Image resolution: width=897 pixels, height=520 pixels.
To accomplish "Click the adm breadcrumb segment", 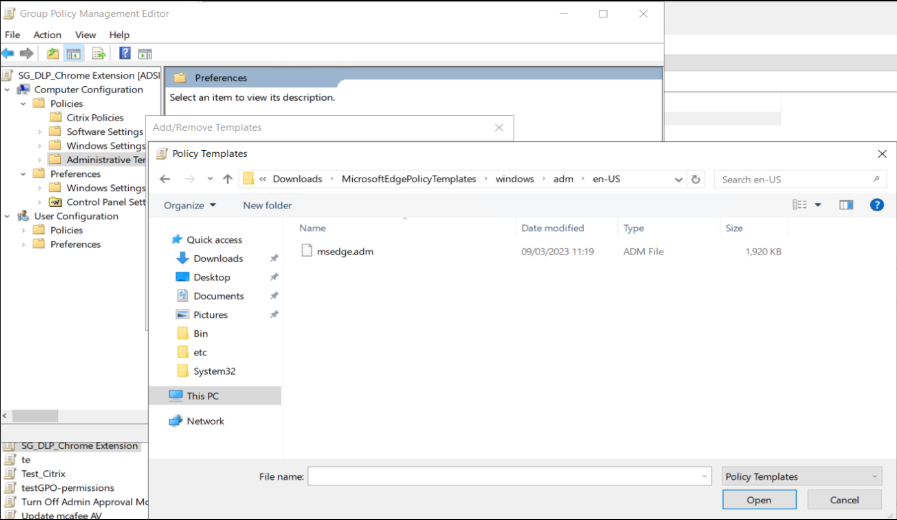I will (x=563, y=179).
